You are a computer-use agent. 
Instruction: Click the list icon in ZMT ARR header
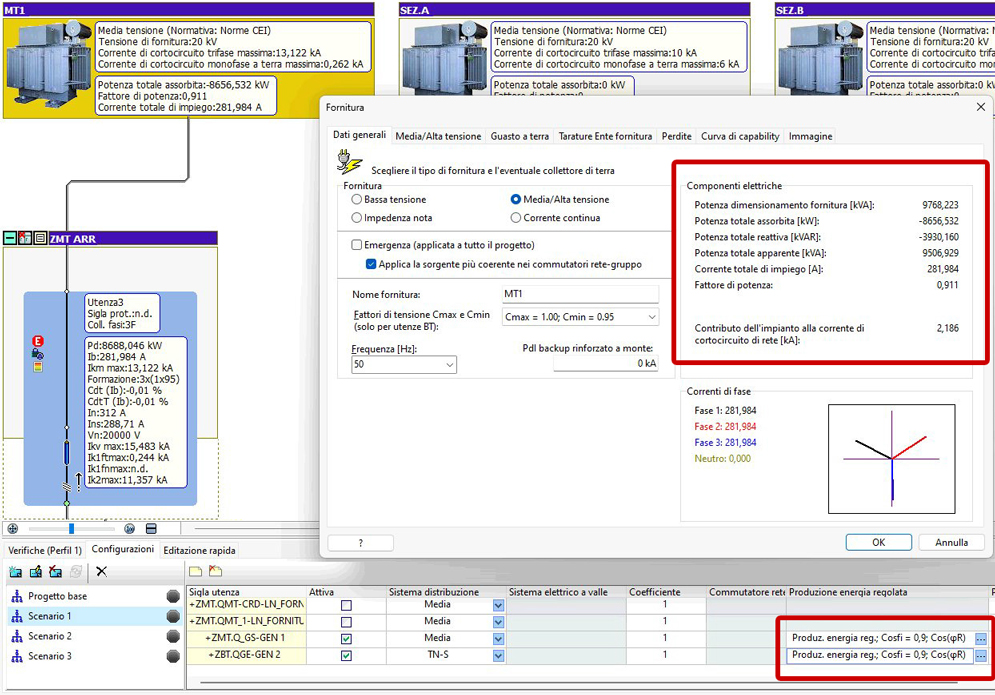coord(40,238)
